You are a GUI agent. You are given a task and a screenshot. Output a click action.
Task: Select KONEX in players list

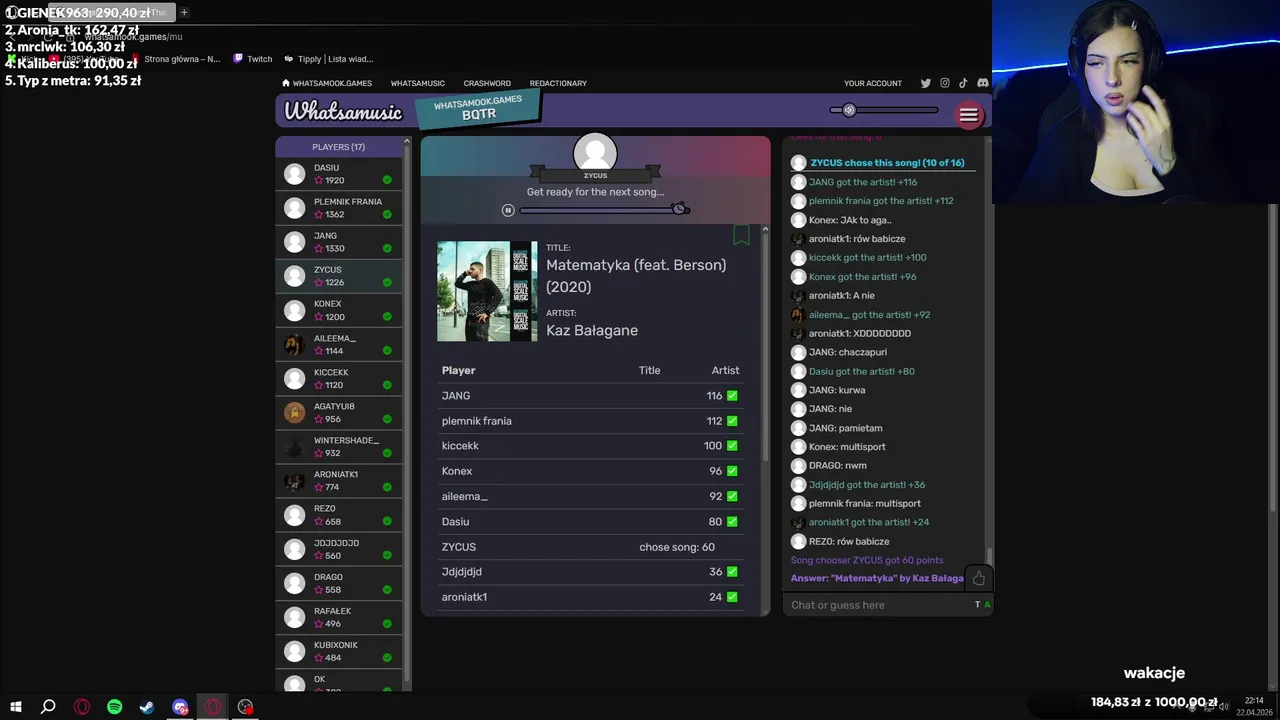[339, 310]
